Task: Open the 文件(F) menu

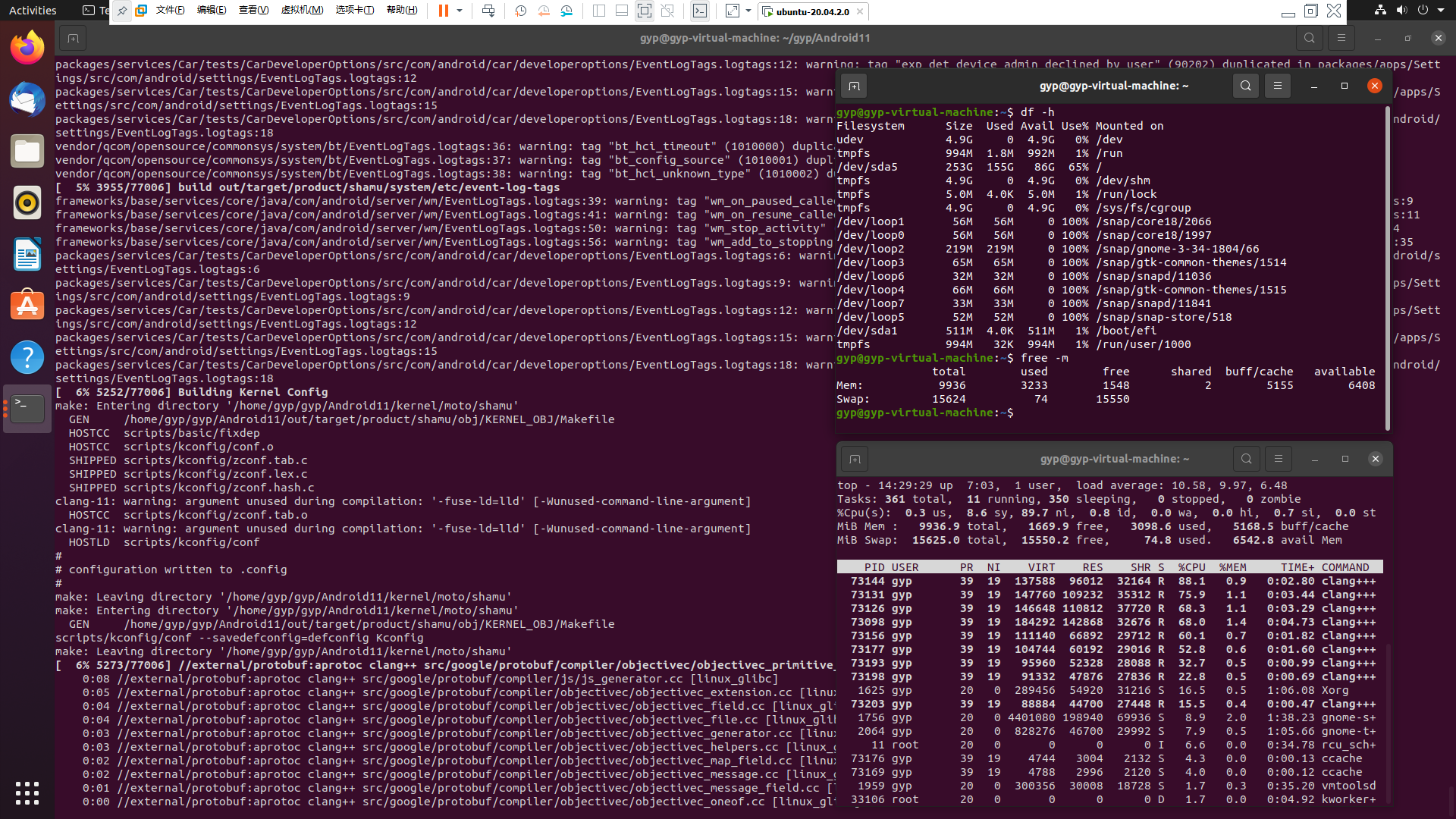Action: (x=170, y=11)
